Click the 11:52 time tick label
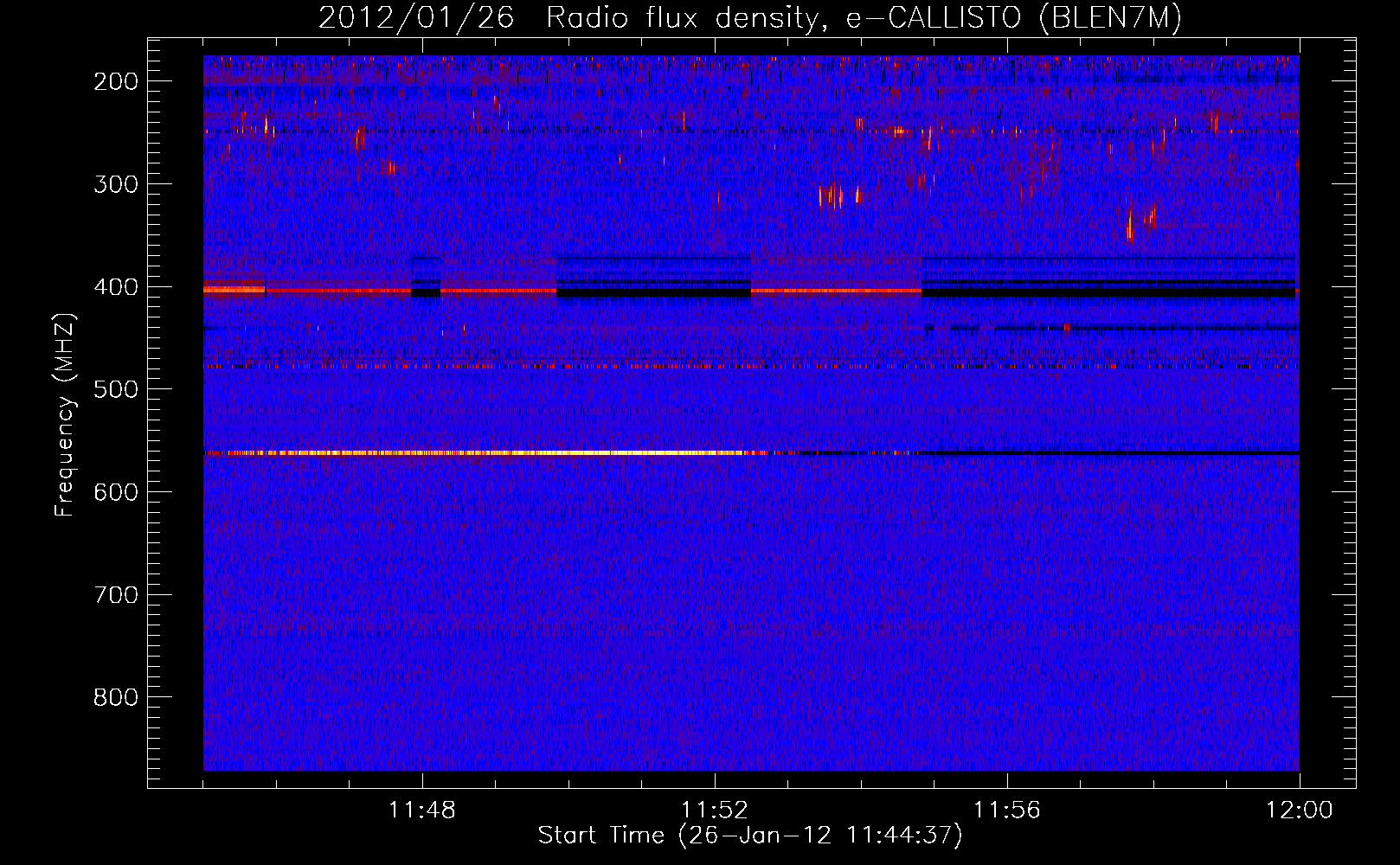Screen dimensions: 1400x865 click(715, 810)
